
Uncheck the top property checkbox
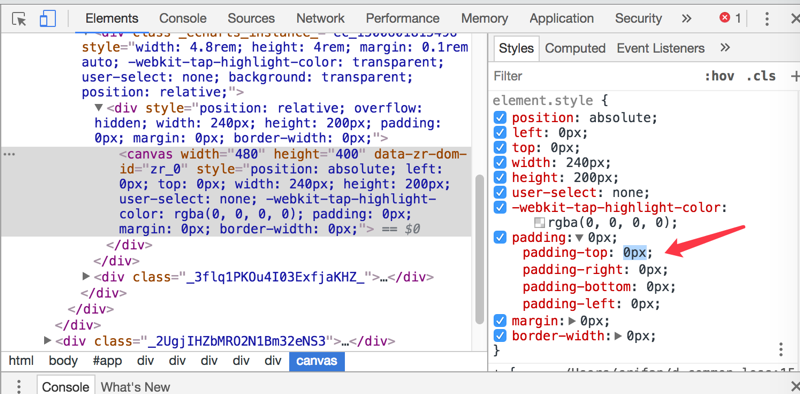click(500, 148)
